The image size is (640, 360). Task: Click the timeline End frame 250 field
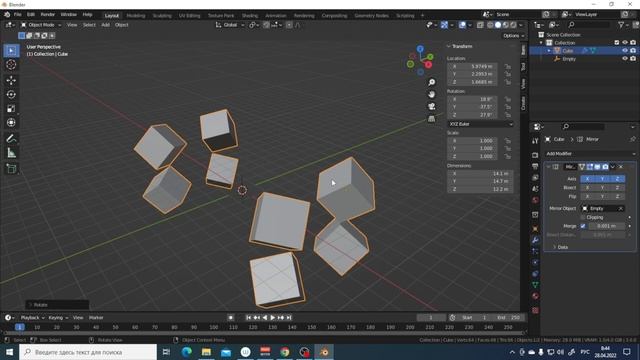pyautogui.click(x=509, y=318)
